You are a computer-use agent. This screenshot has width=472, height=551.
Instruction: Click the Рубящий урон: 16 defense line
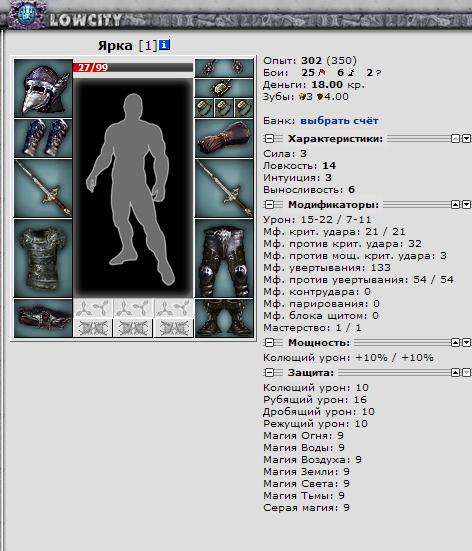pyautogui.click(x=315, y=400)
